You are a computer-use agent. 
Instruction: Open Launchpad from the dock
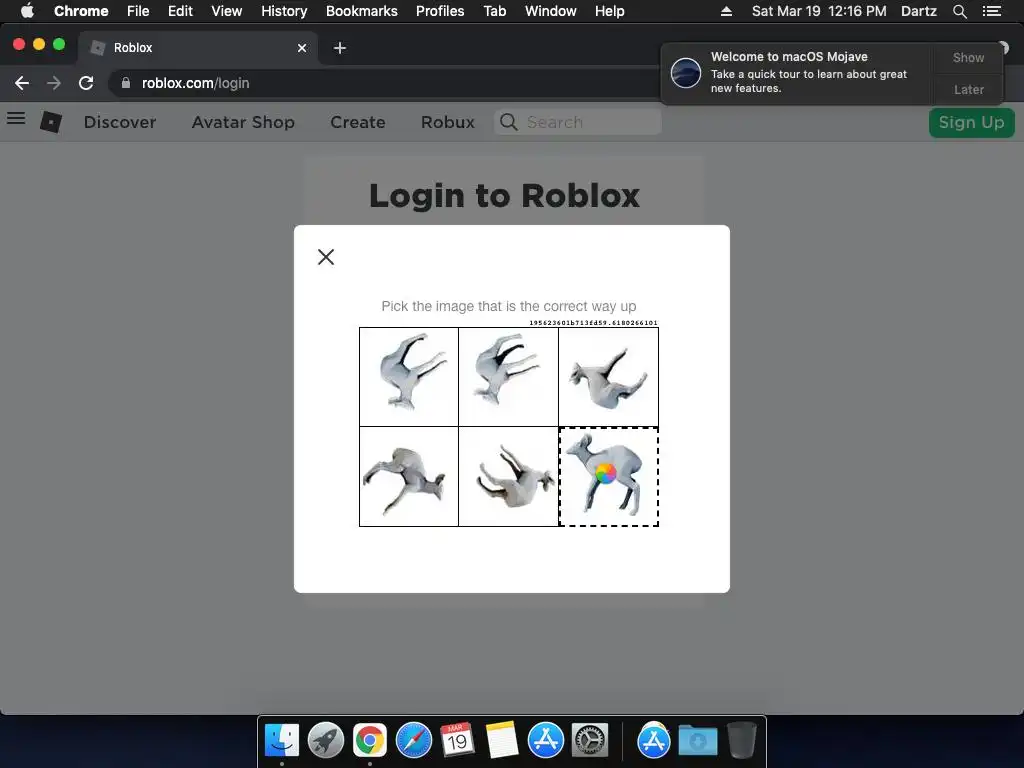(x=326, y=741)
